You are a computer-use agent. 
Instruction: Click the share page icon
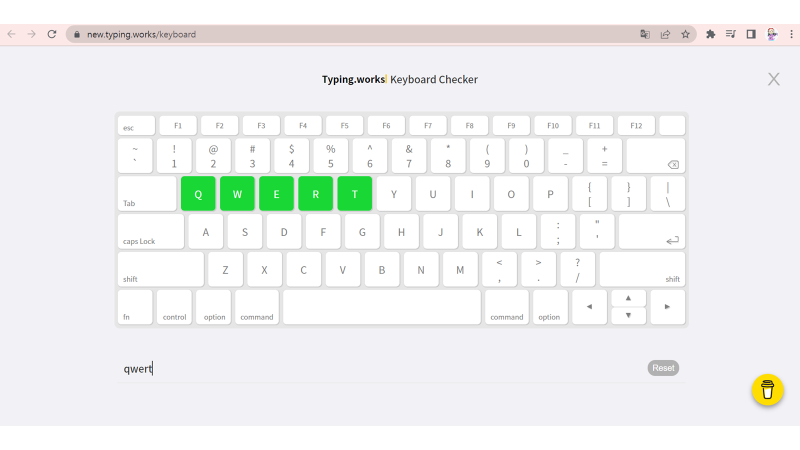point(665,34)
